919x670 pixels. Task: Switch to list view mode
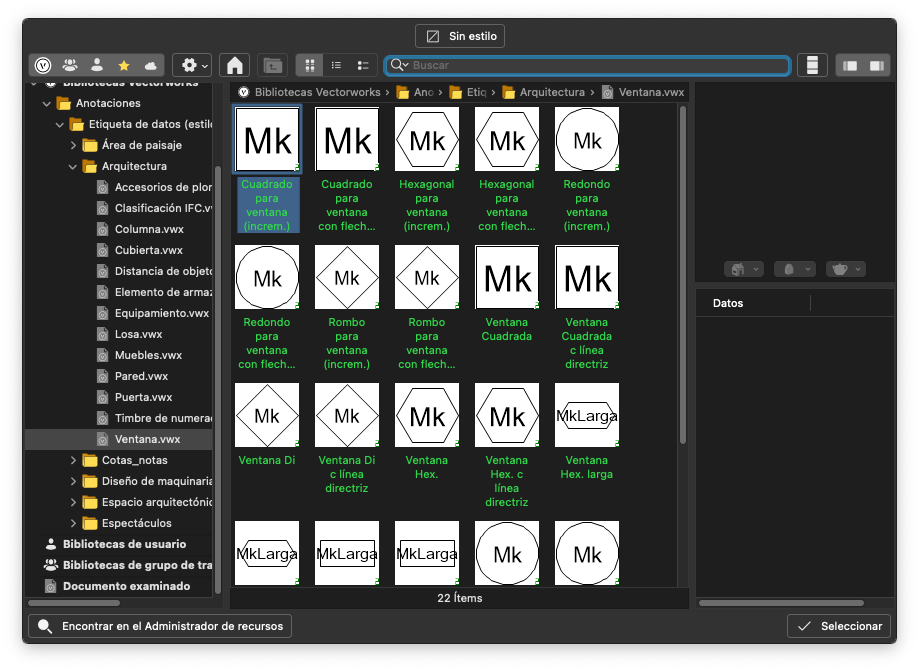coord(336,65)
